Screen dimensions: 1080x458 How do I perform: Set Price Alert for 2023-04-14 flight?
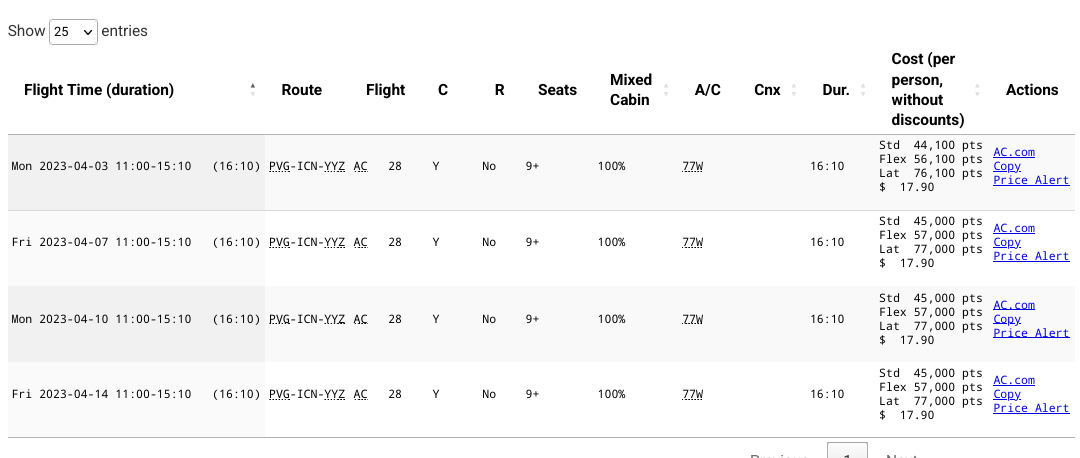(1031, 408)
